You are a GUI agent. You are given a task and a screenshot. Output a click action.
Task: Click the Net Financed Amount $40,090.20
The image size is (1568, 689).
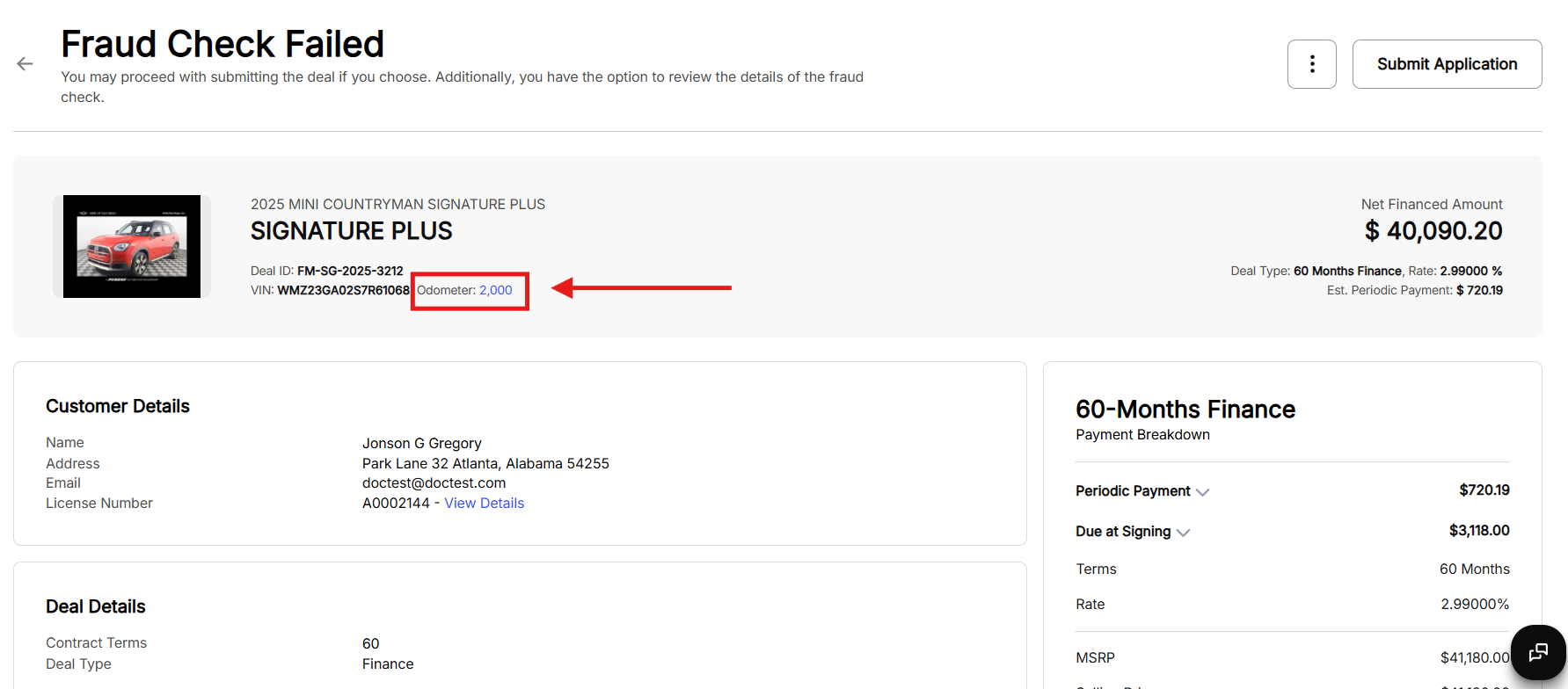[x=1433, y=231]
